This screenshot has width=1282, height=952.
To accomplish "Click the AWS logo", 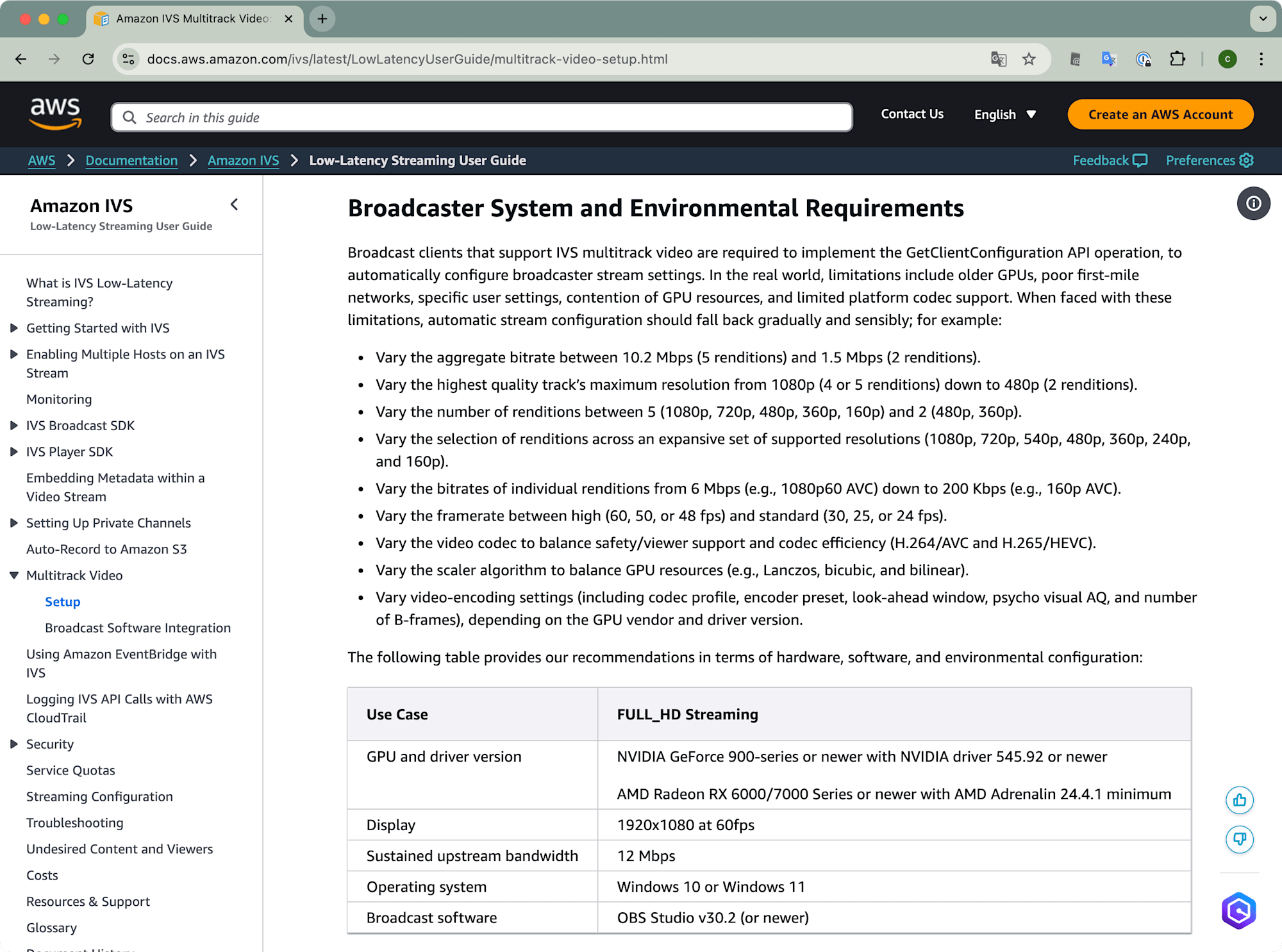I will [x=55, y=114].
